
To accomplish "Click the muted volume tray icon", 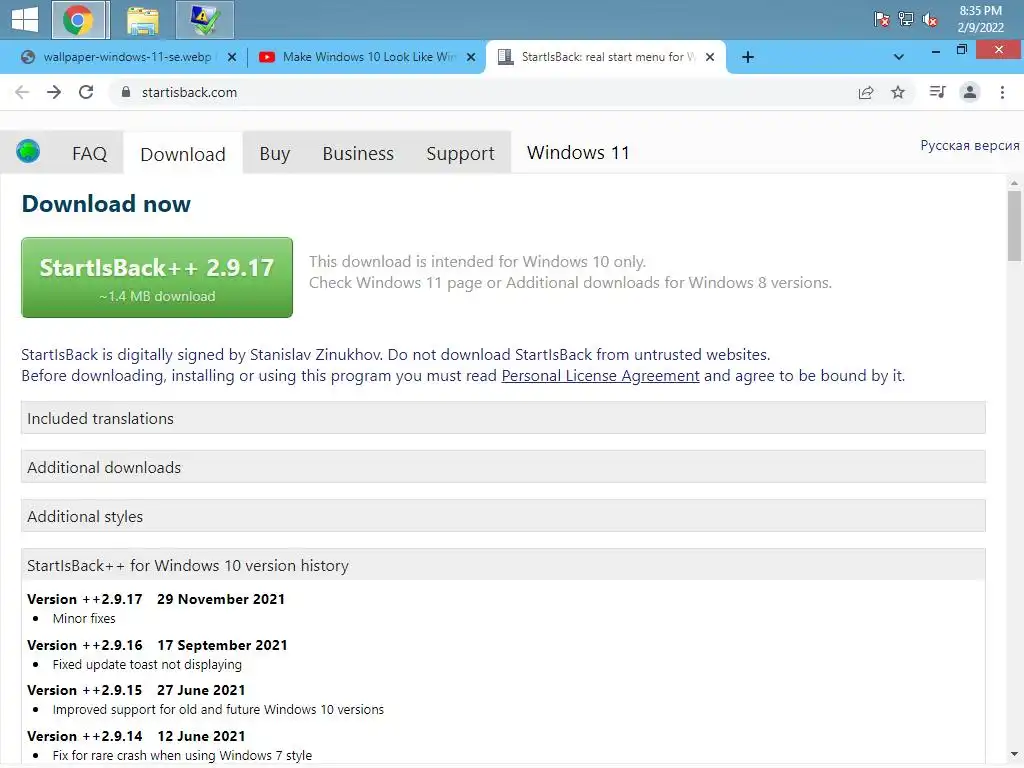I will tap(930, 20).
